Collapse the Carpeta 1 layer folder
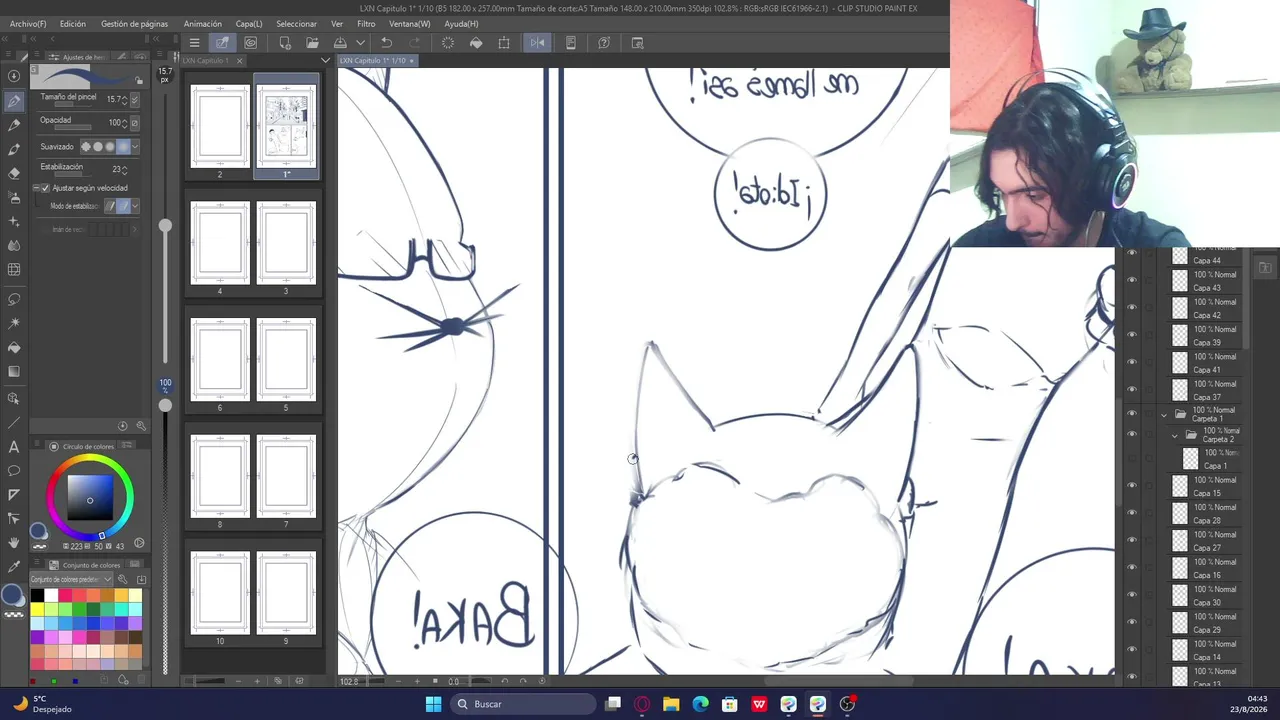 point(1164,414)
